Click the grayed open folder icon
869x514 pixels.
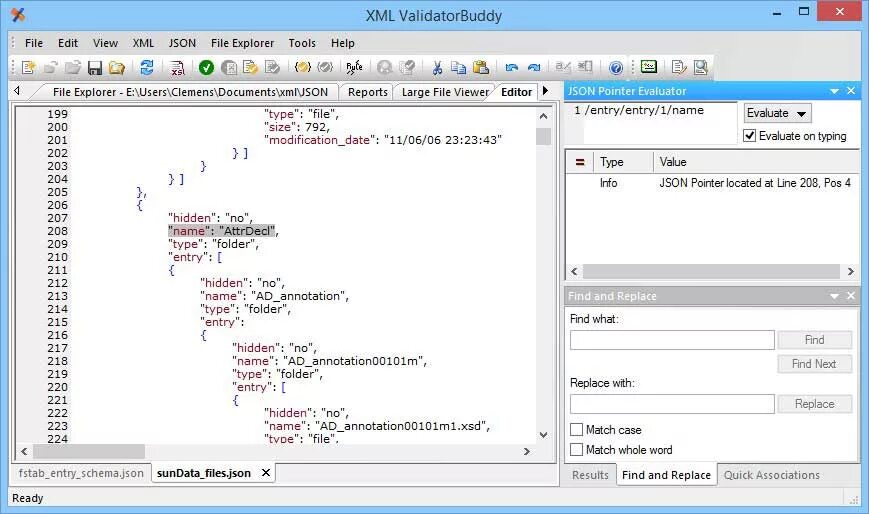point(73,68)
